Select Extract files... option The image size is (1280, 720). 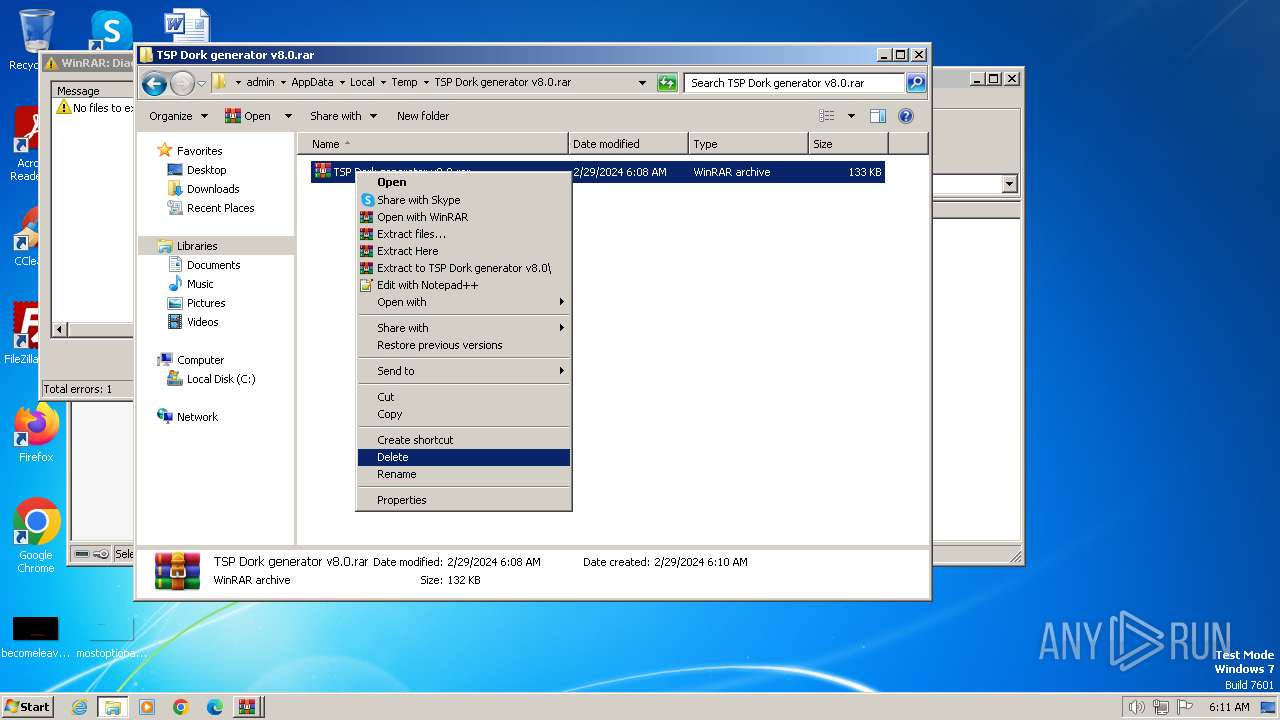coord(464,234)
